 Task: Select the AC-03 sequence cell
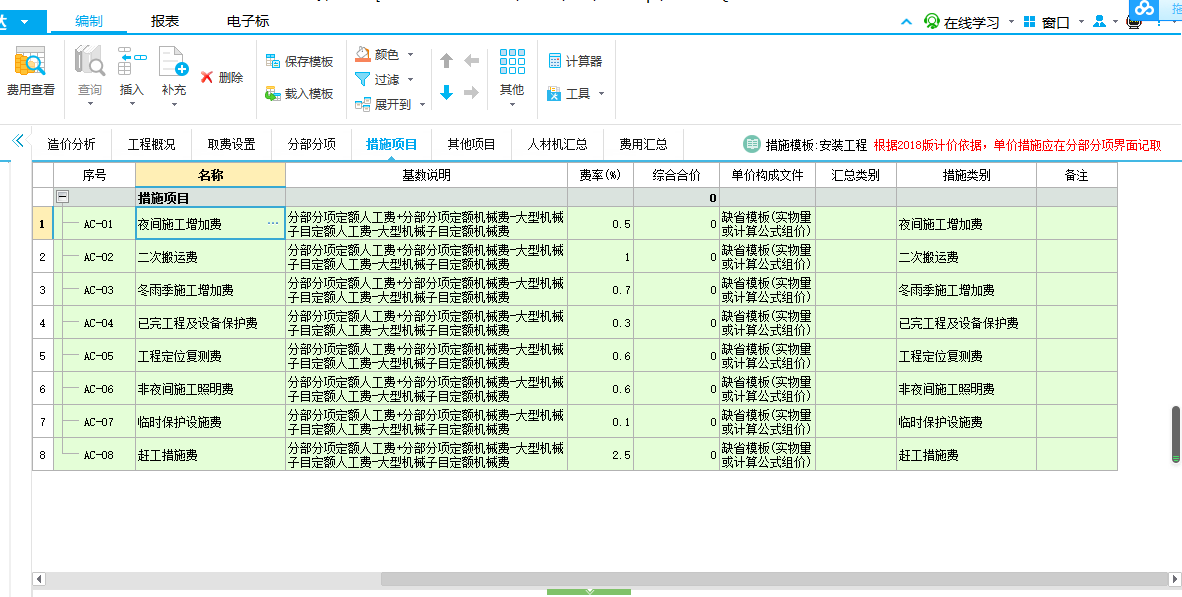point(94,290)
